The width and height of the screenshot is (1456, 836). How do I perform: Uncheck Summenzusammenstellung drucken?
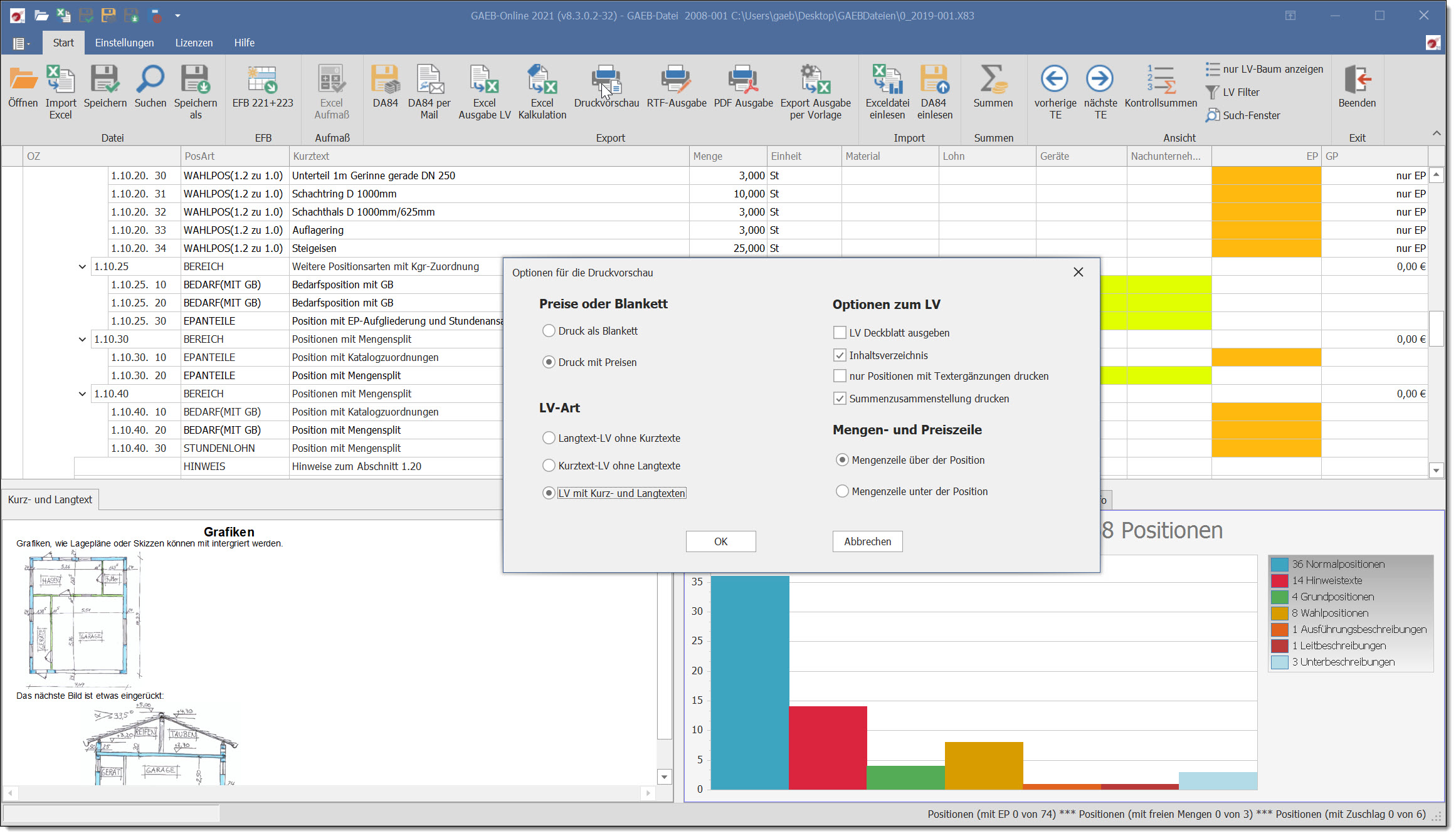(x=840, y=399)
